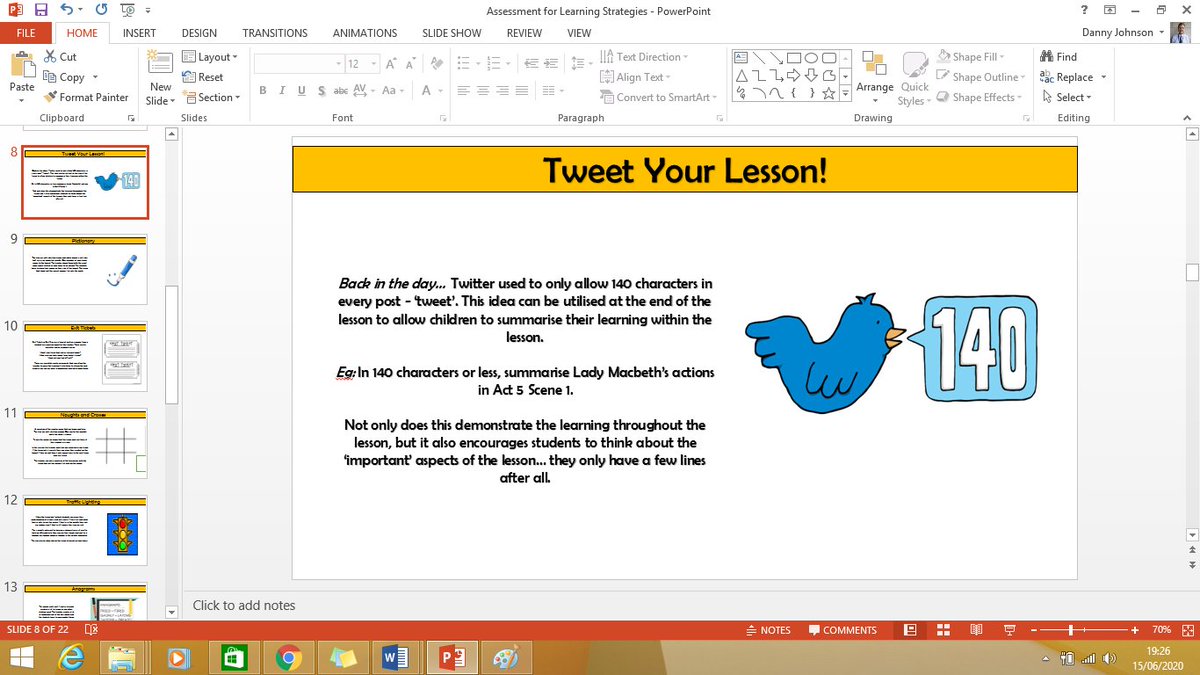Click the Redo/Repeat icon

(101, 10)
